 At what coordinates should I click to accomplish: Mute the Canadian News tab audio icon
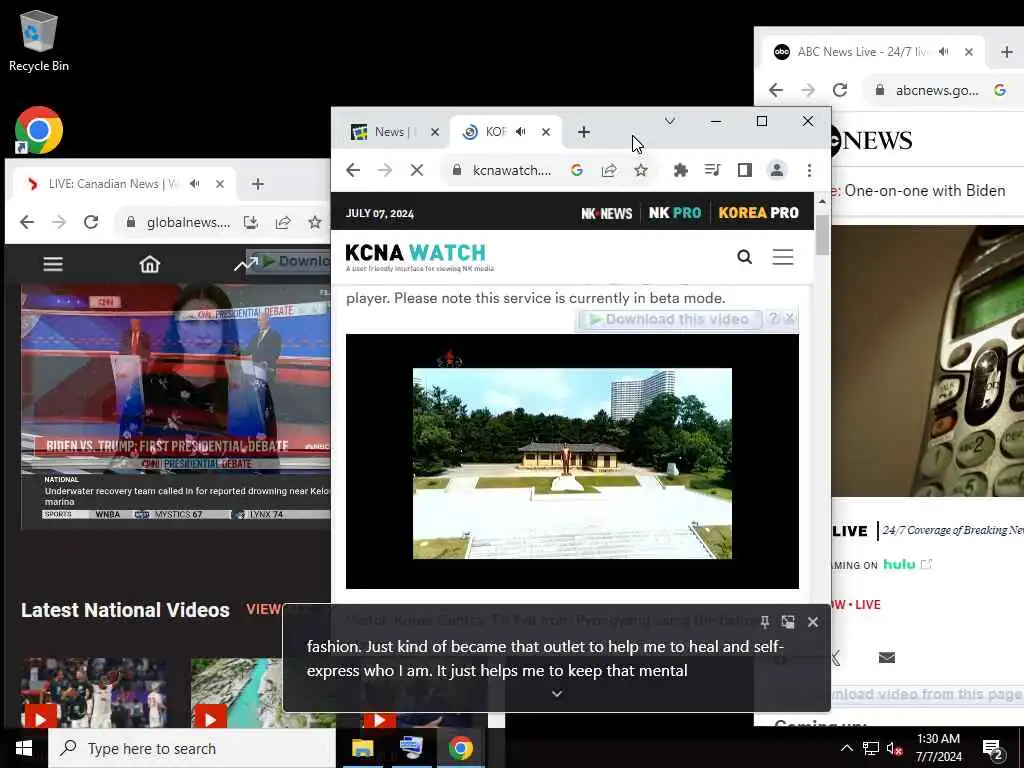tap(195, 184)
